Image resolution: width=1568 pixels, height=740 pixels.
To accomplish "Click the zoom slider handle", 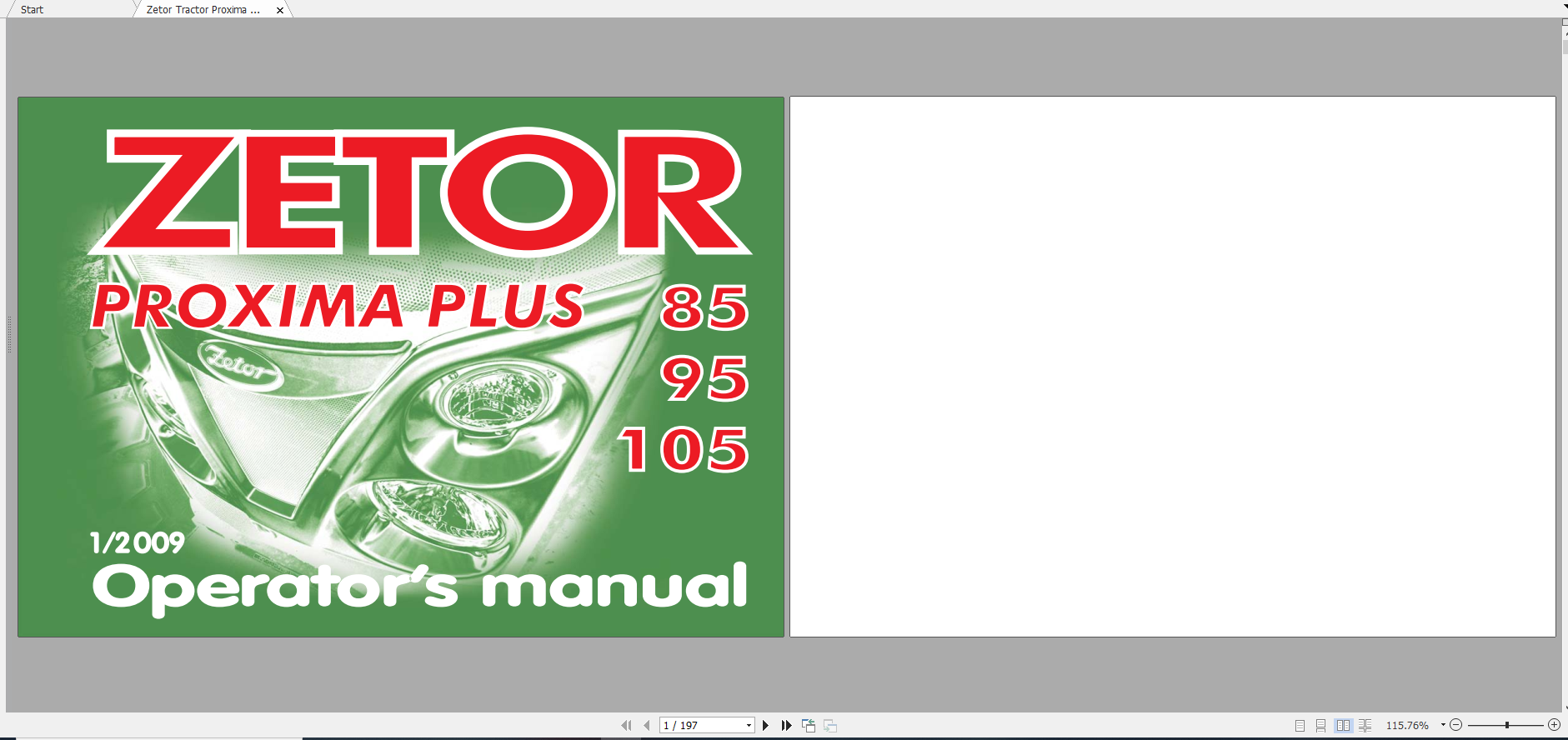I will [1507, 725].
